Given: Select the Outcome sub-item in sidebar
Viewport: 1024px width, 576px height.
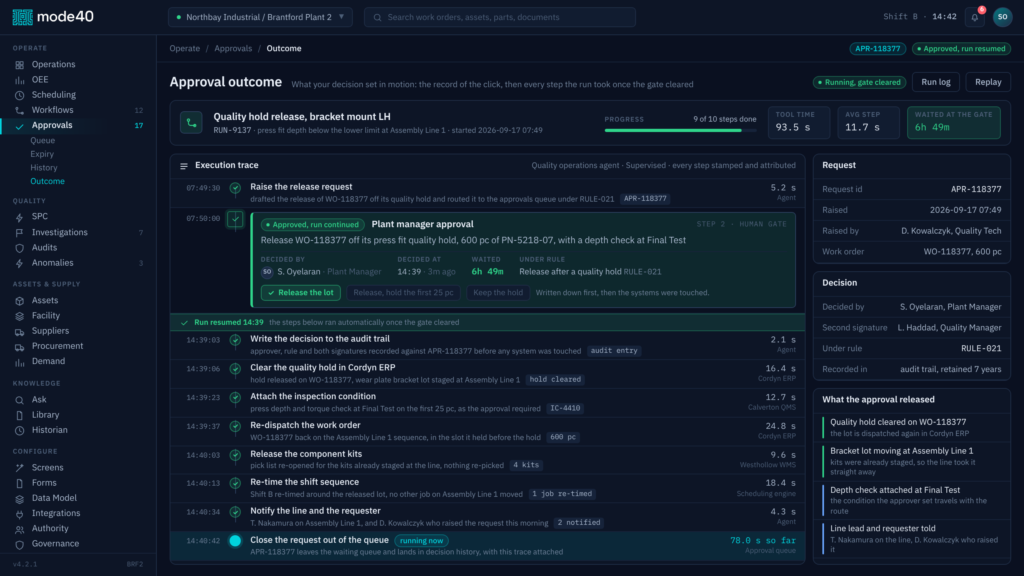Looking at the screenshot, I should click(x=47, y=182).
